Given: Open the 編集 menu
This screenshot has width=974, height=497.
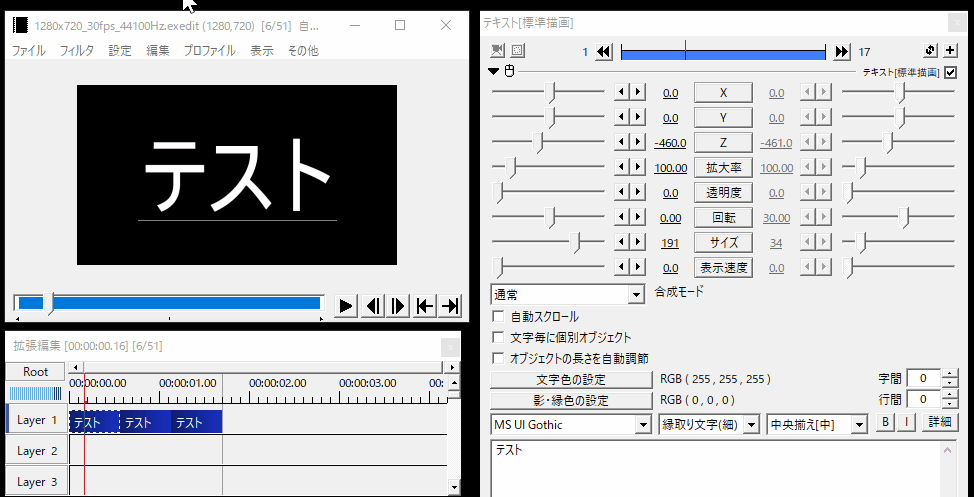Looking at the screenshot, I should point(158,51).
